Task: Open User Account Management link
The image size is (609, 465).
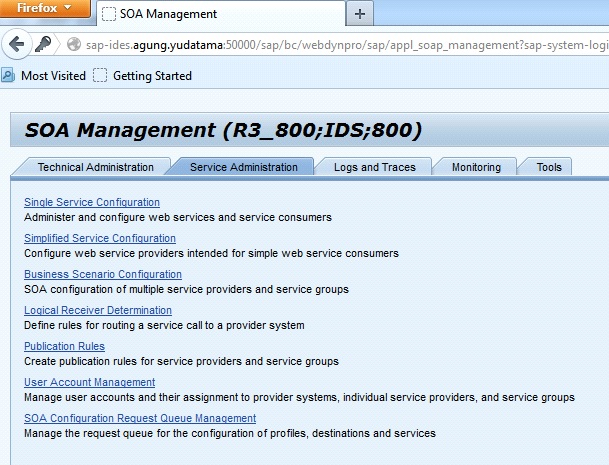Action: 89,383
